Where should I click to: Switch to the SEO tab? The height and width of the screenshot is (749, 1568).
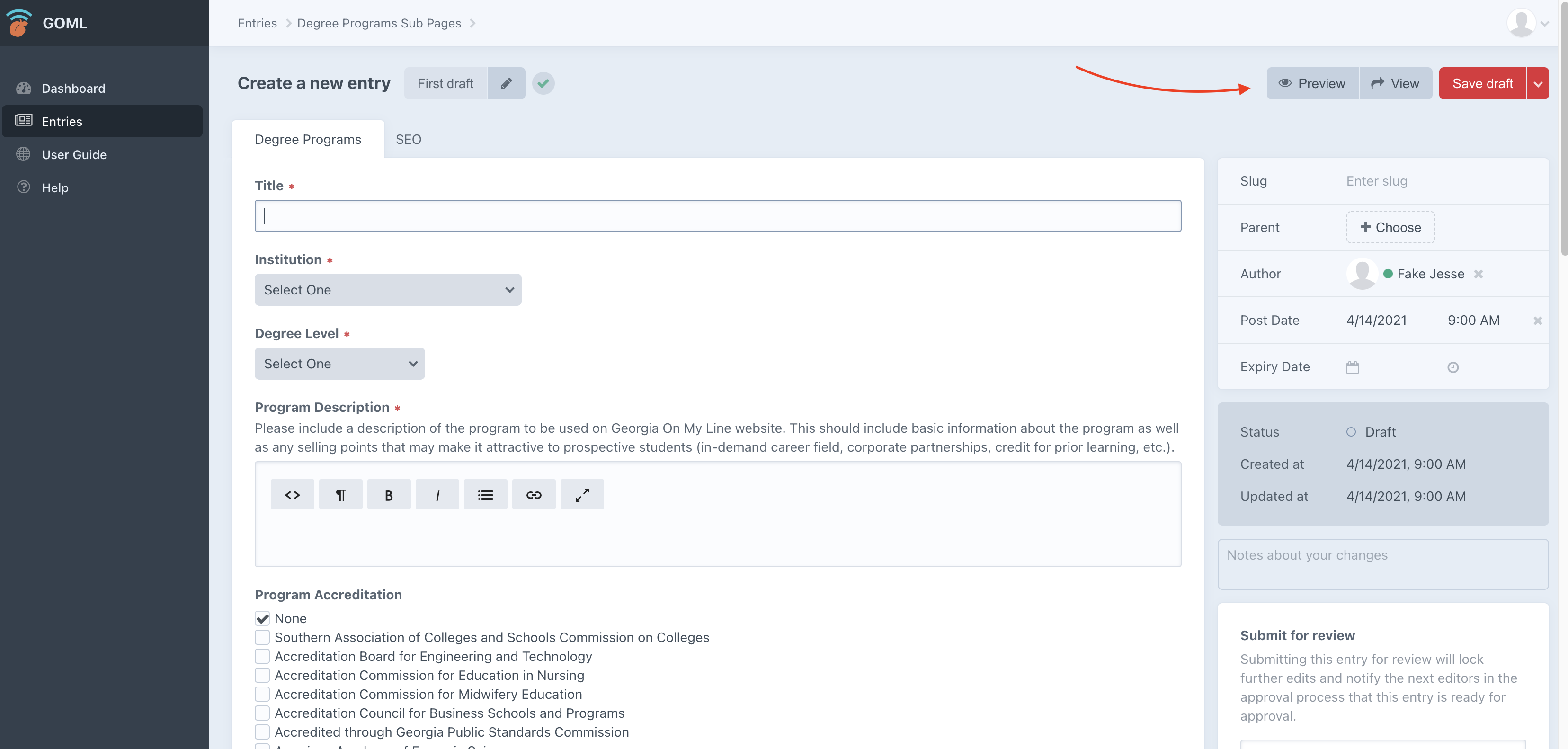pyautogui.click(x=409, y=140)
